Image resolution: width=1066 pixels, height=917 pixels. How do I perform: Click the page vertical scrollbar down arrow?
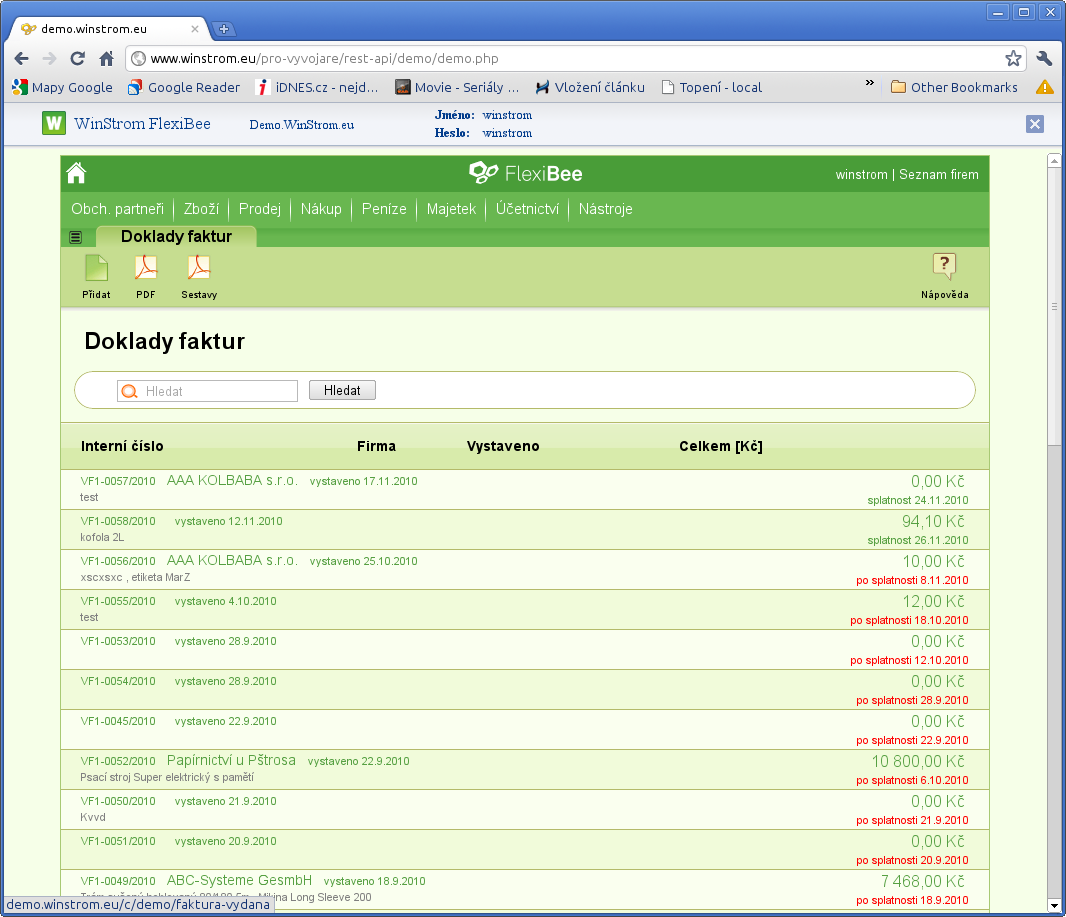point(1053,905)
